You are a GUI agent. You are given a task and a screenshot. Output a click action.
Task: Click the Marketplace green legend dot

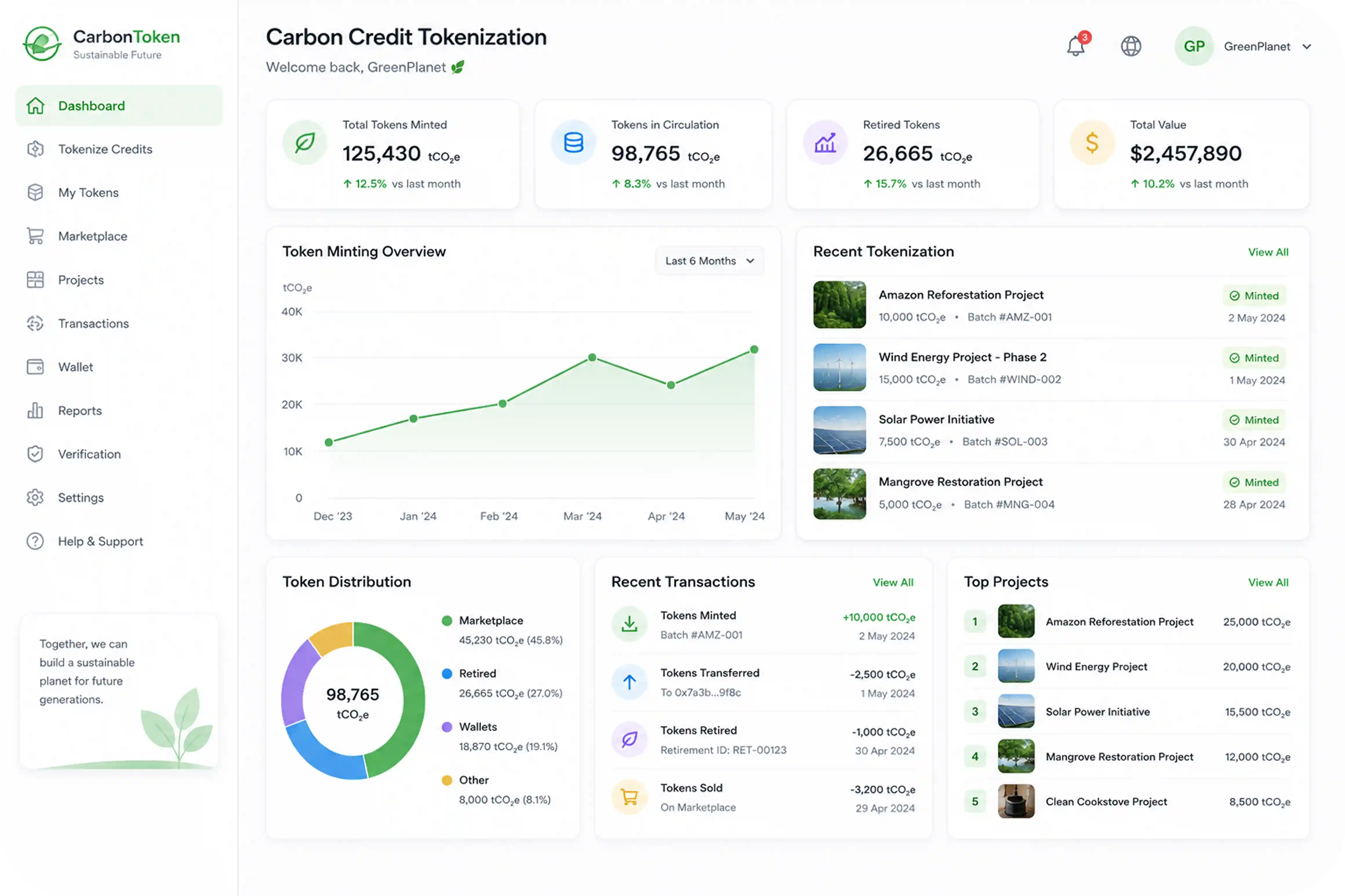click(x=446, y=621)
